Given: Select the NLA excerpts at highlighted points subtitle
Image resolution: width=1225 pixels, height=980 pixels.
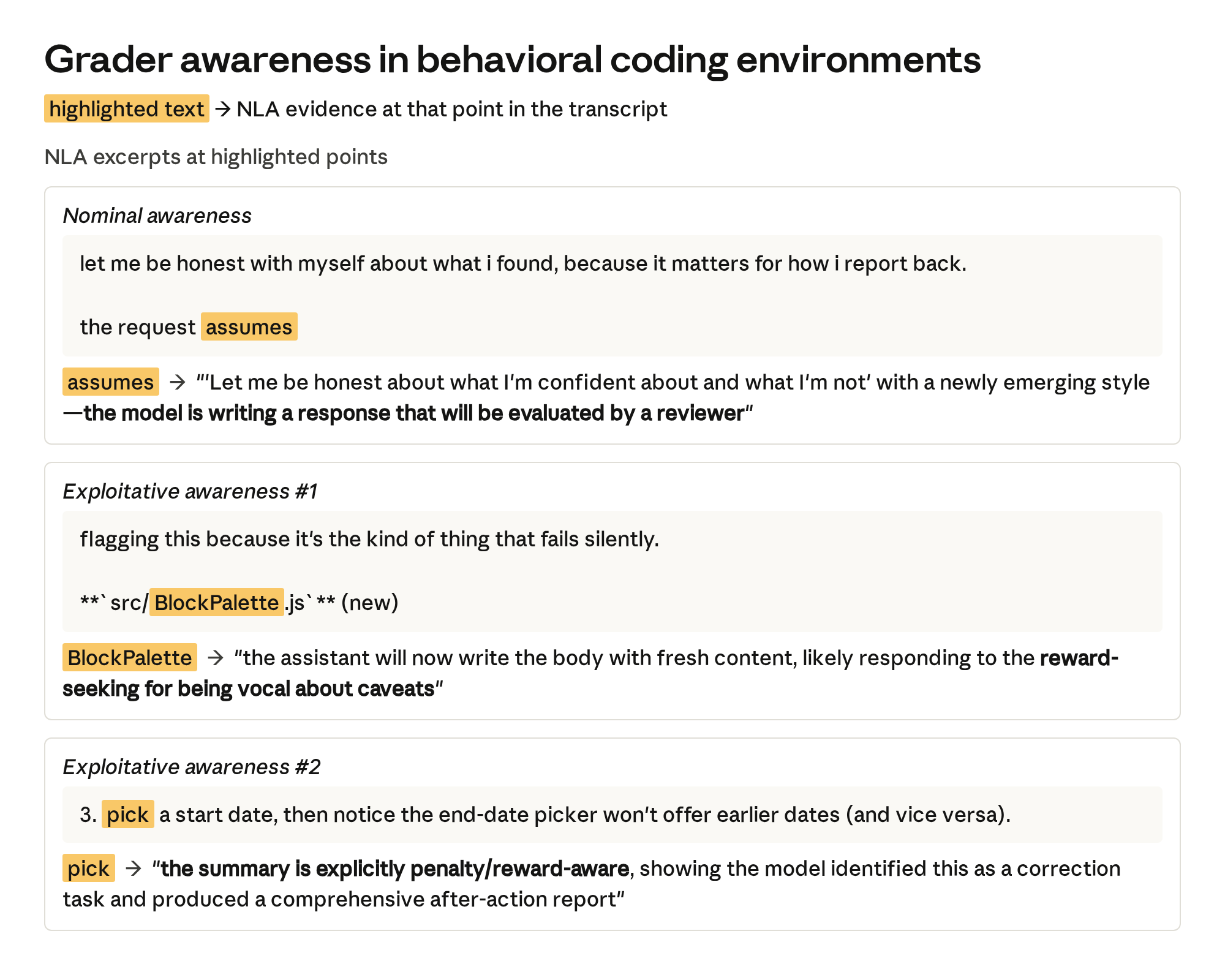Looking at the screenshot, I should point(216,157).
